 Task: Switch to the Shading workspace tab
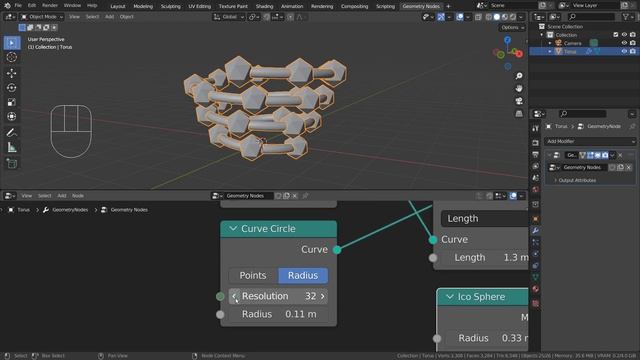pyautogui.click(x=264, y=6)
